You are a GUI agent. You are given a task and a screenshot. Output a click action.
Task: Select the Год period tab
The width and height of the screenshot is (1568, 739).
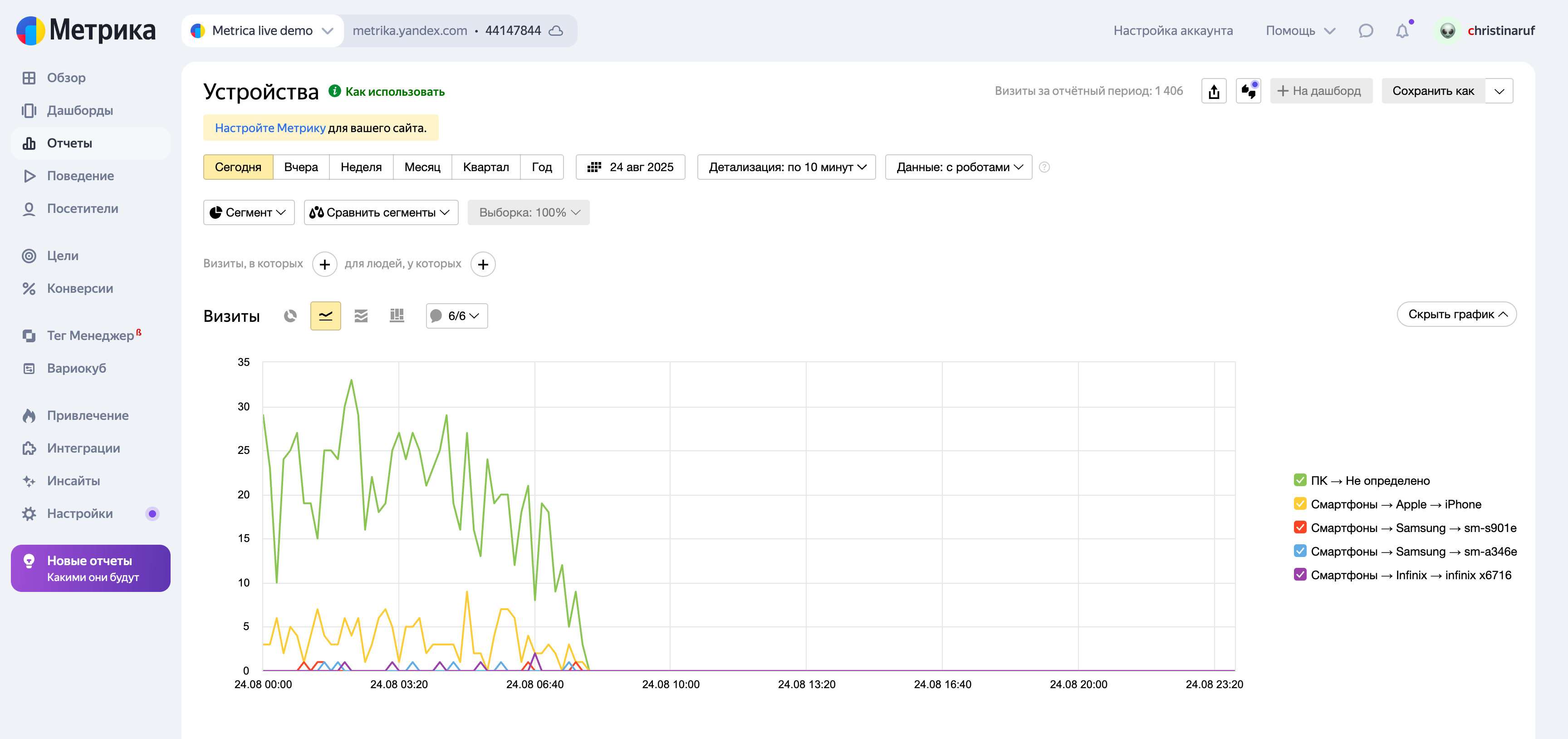[x=542, y=168]
